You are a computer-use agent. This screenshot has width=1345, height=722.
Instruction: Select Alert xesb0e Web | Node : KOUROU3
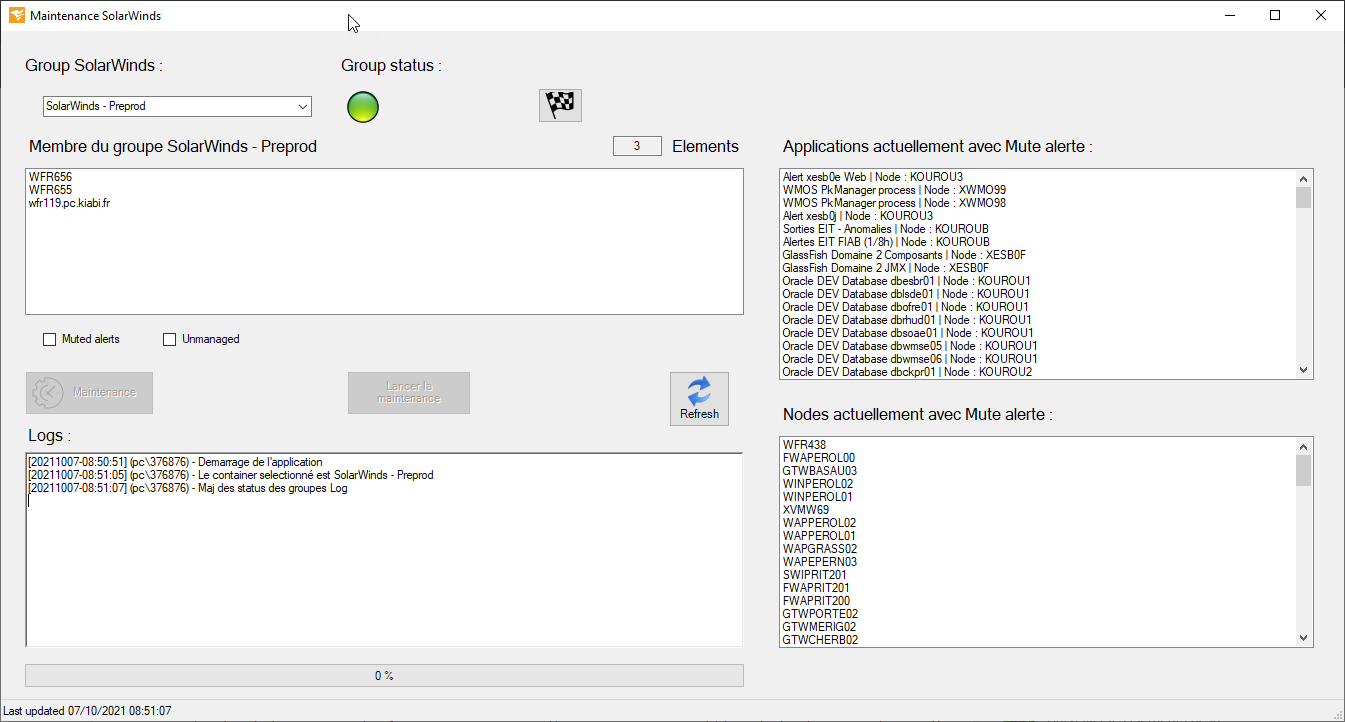(872, 177)
